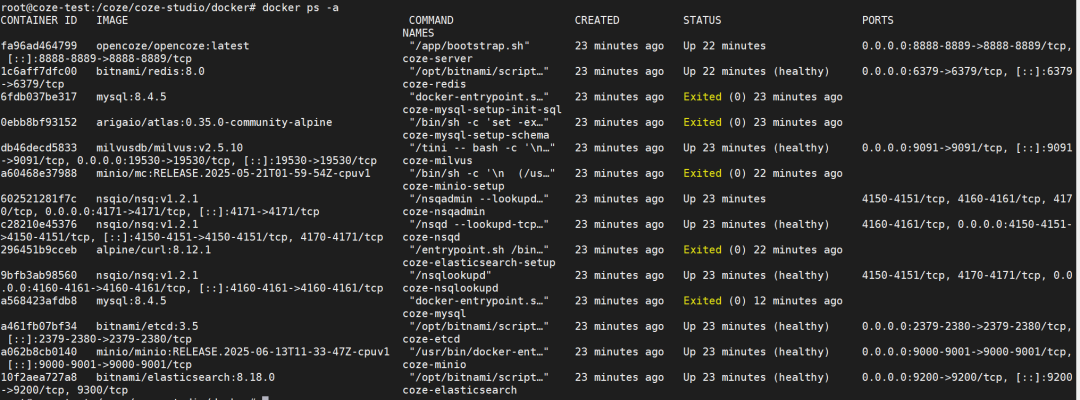Select container name coze-mysql
Screen dimensions: 1080x400
pyautogui.click(x=434, y=313)
